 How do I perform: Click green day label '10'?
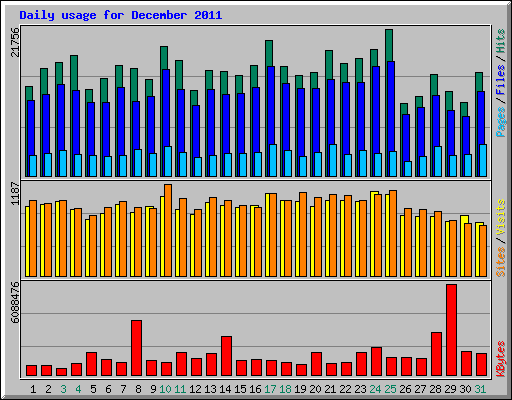click(x=165, y=389)
